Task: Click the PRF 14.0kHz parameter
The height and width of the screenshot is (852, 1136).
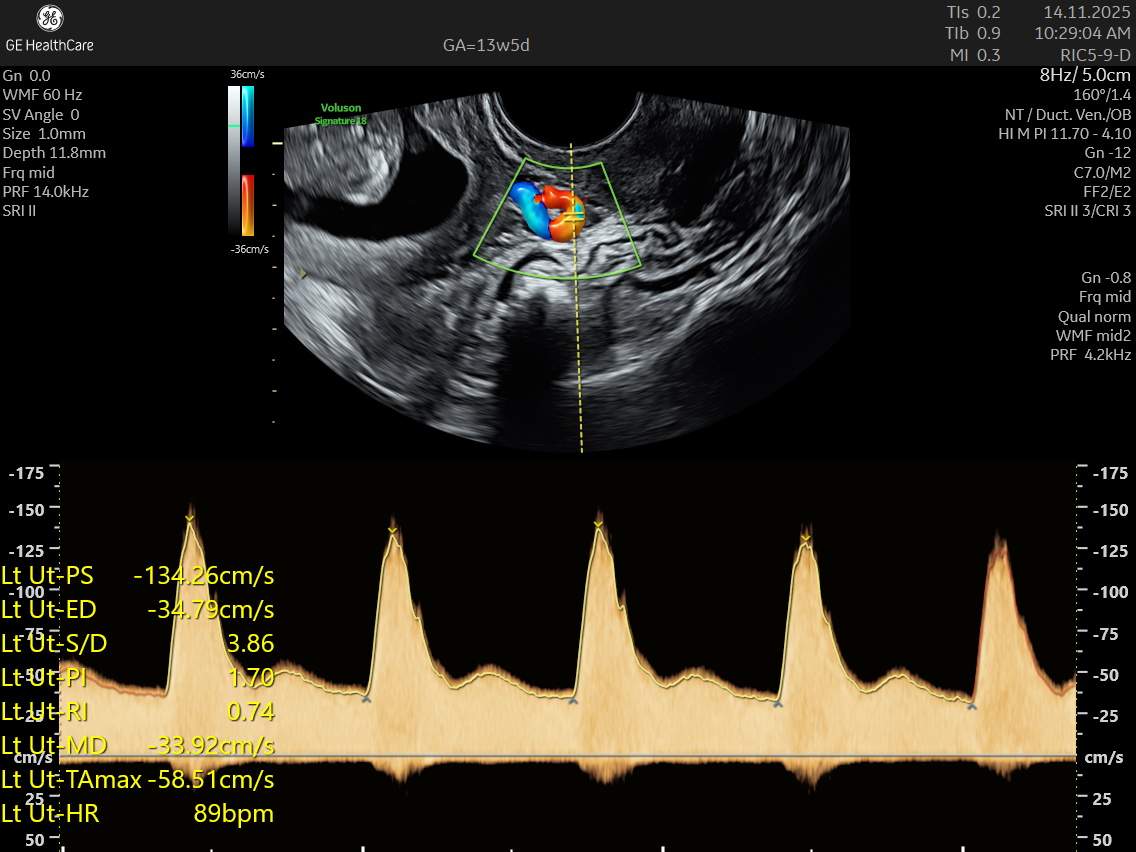Action: [46, 191]
